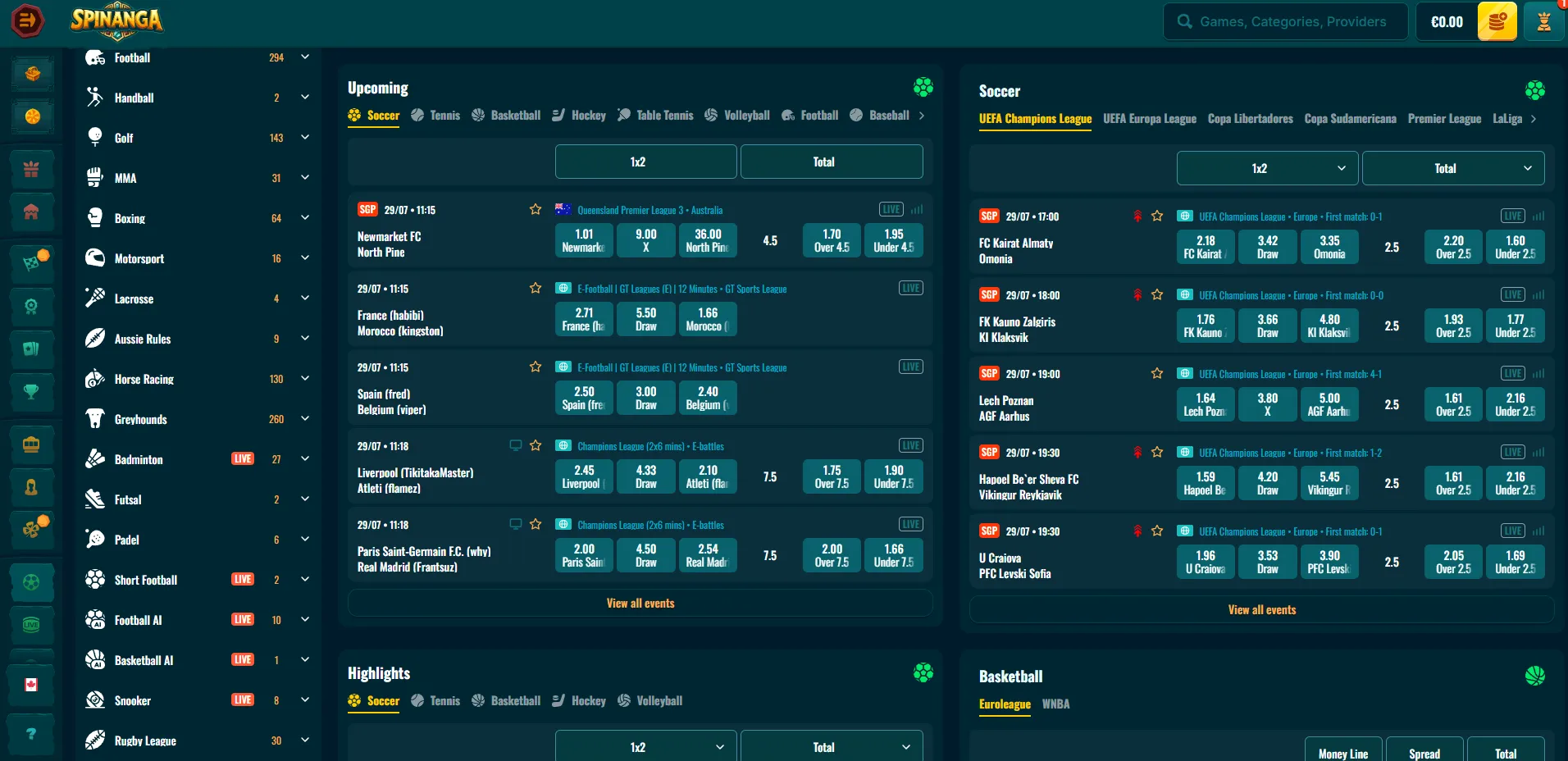Click the Snooker icon
Screen dimensions: 1568x761
[95, 700]
